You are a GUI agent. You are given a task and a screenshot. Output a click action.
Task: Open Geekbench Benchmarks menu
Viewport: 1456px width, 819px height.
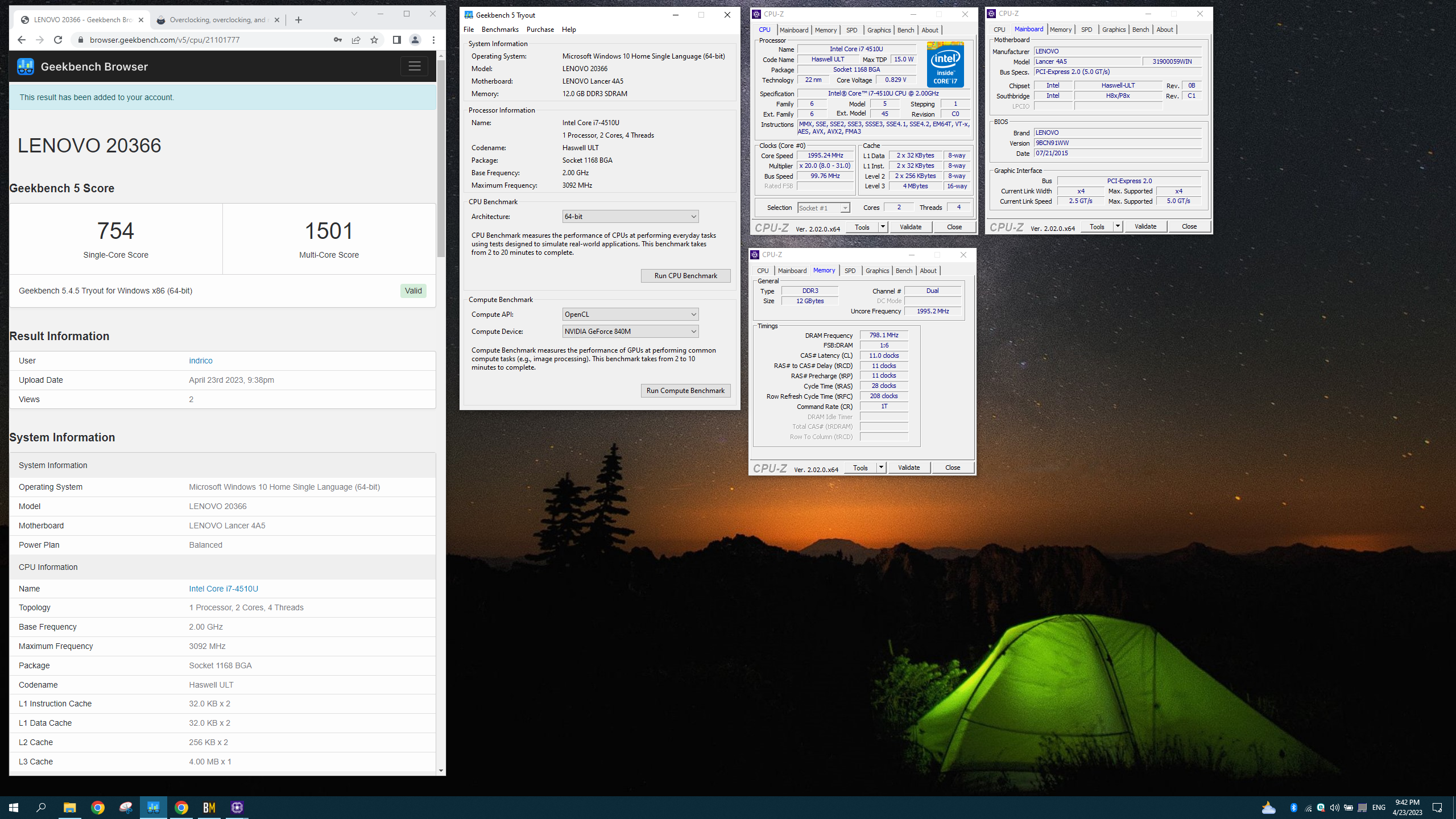pyautogui.click(x=500, y=30)
